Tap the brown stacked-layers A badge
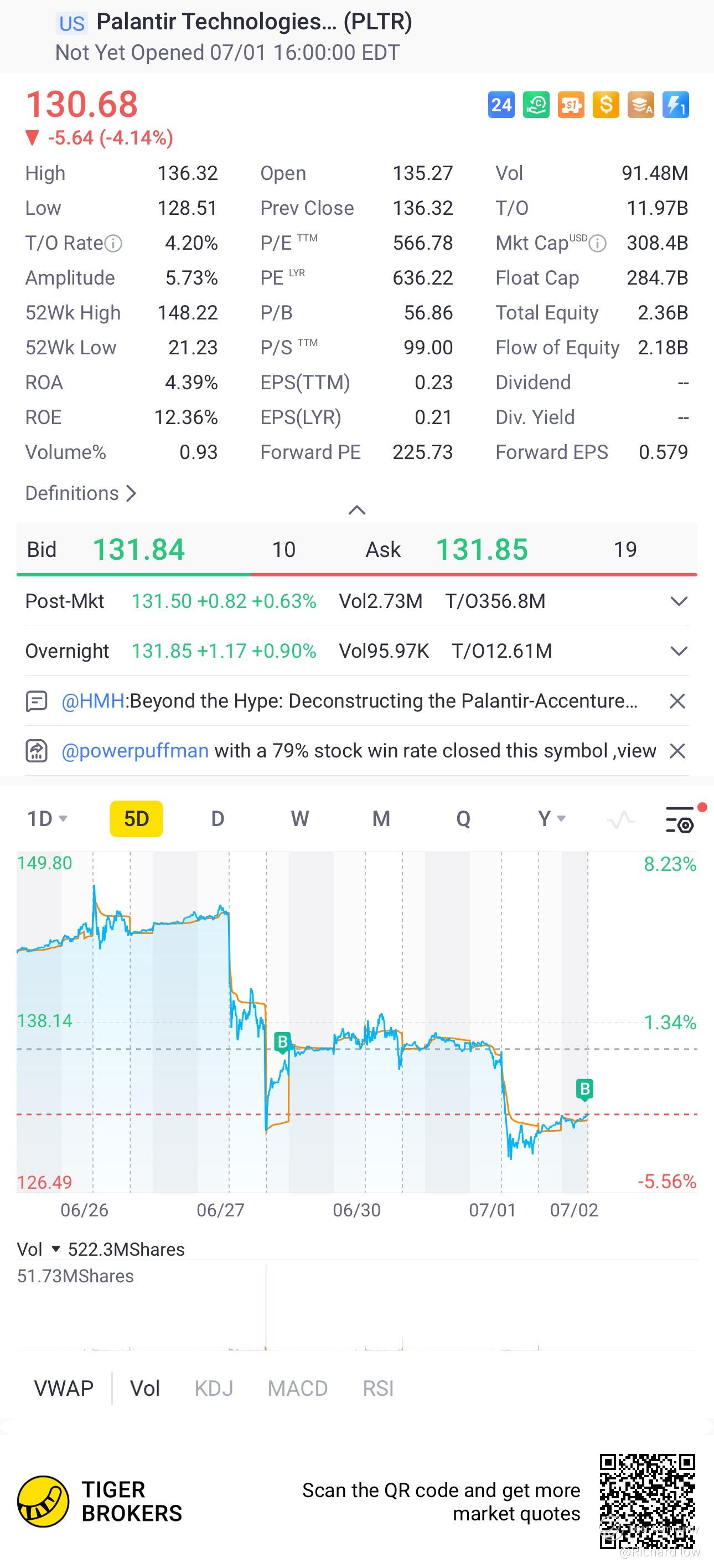This screenshot has height=1568, width=714. [x=641, y=105]
